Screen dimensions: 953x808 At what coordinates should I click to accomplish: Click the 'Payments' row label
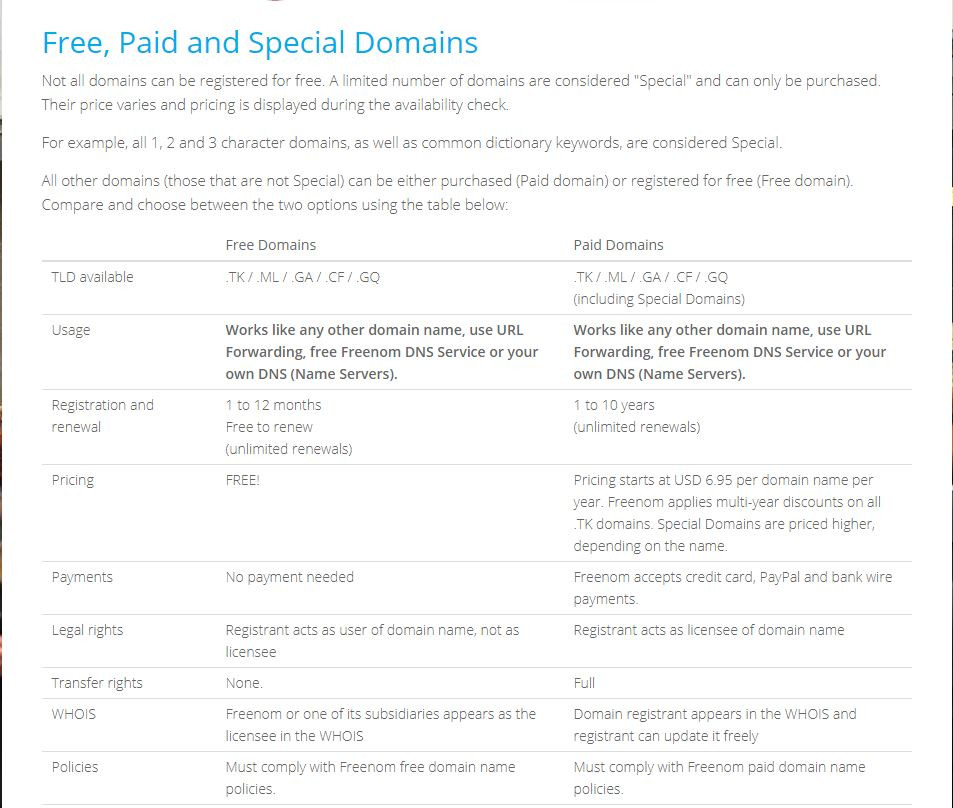coord(82,577)
